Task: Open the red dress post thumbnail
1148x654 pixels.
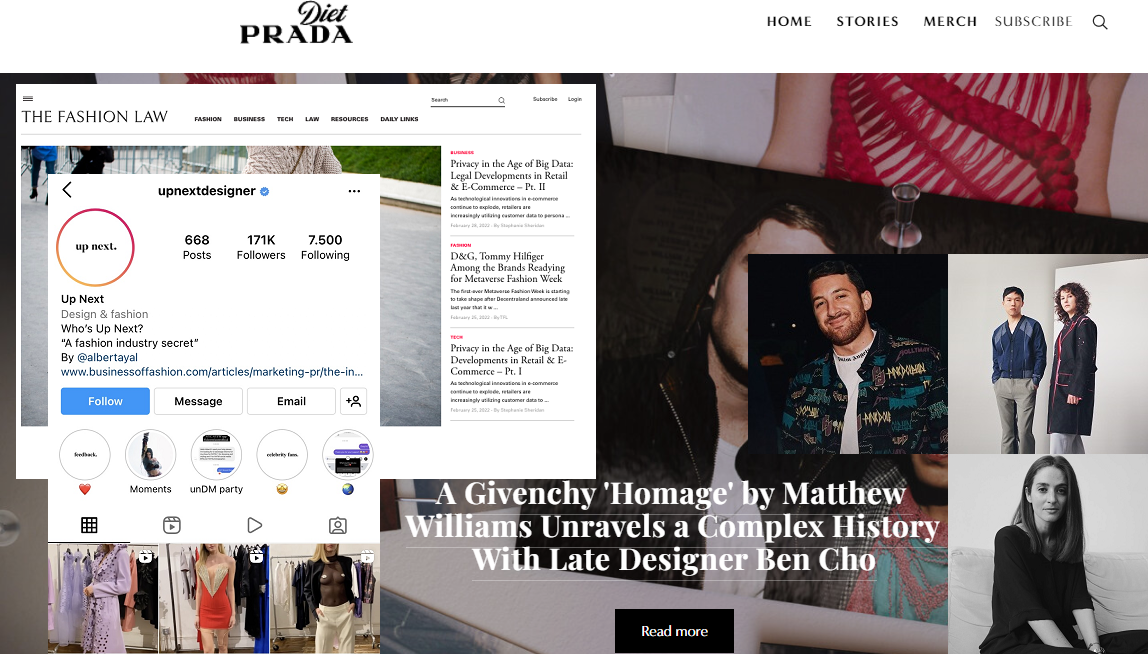Action: pyautogui.click(x=214, y=598)
